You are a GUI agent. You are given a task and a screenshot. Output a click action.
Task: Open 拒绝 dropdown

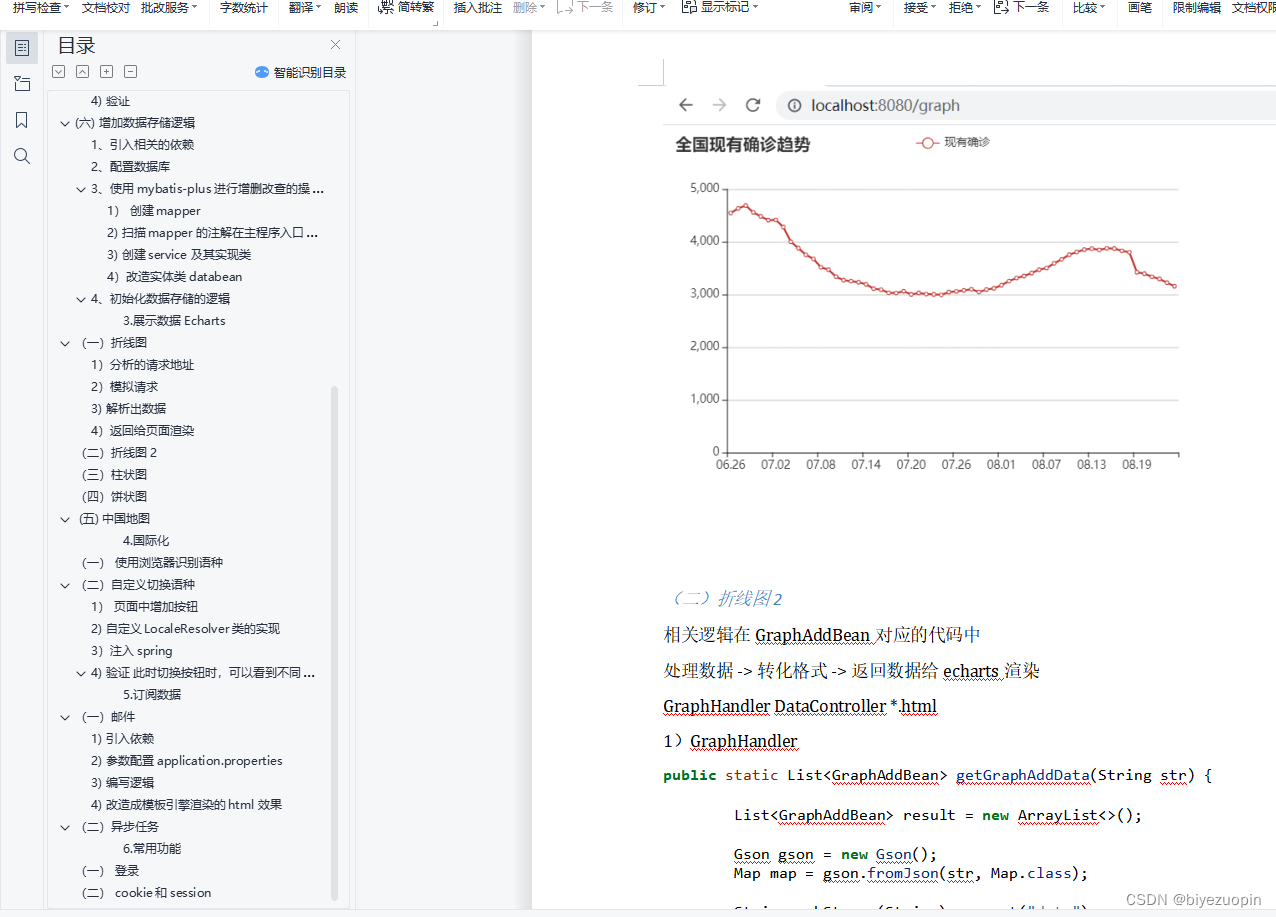[x=965, y=8]
